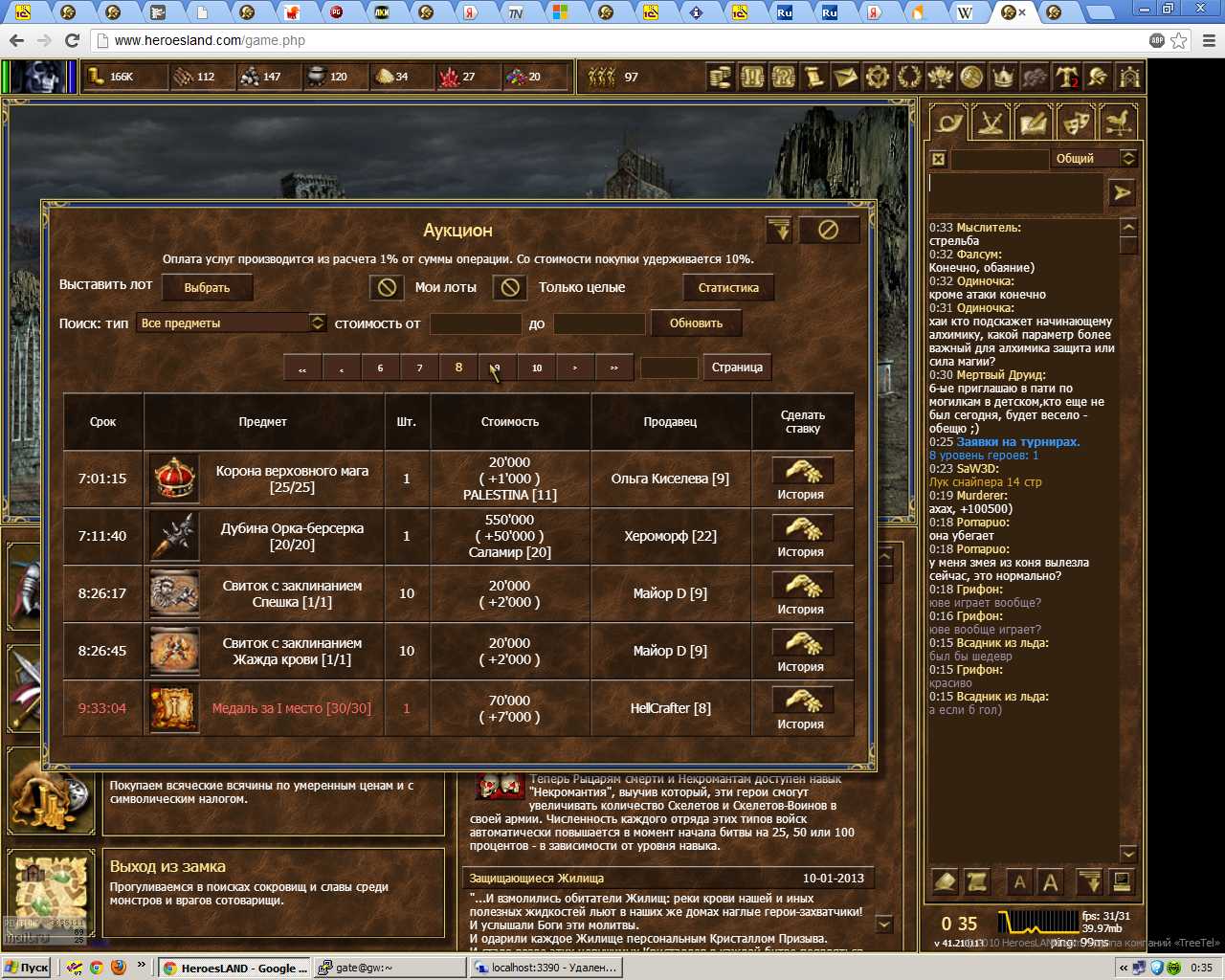Image resolution: width=1225 pixels, height=980 pixels.
Task: Open the Общий chat channel dropdown
Action: tap(1127, 159)
